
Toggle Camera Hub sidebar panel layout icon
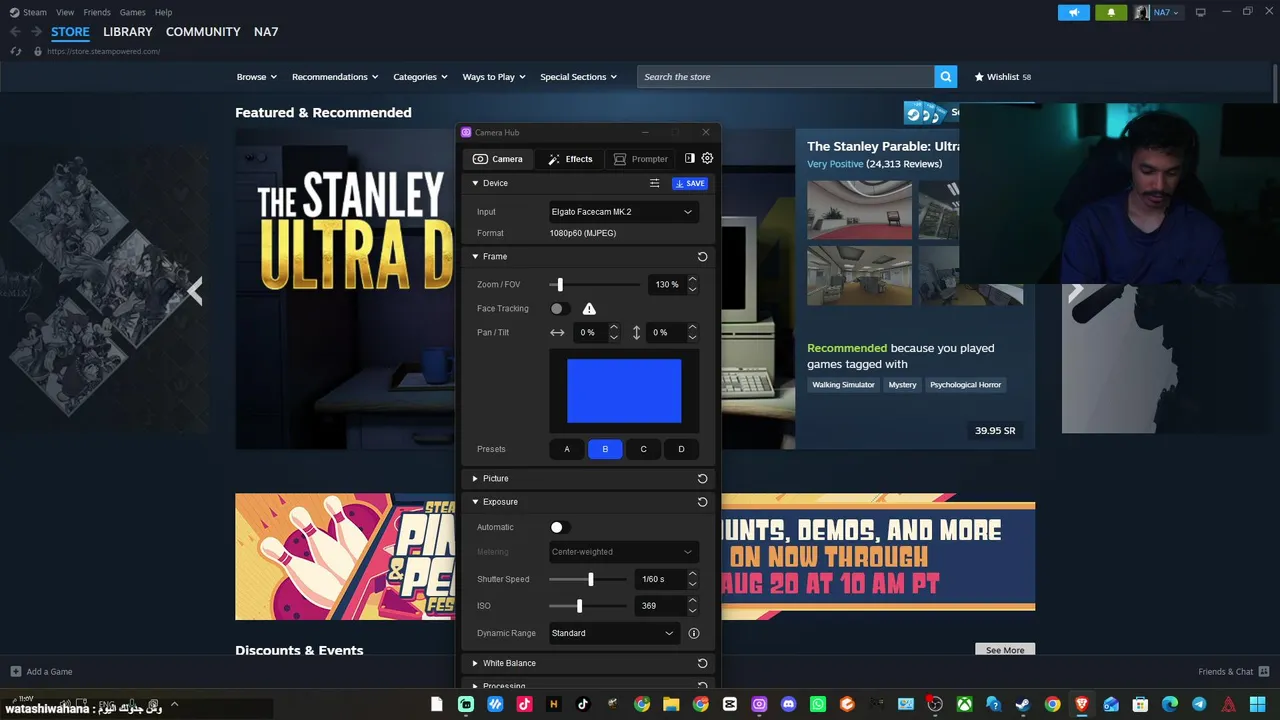(689, 158)
